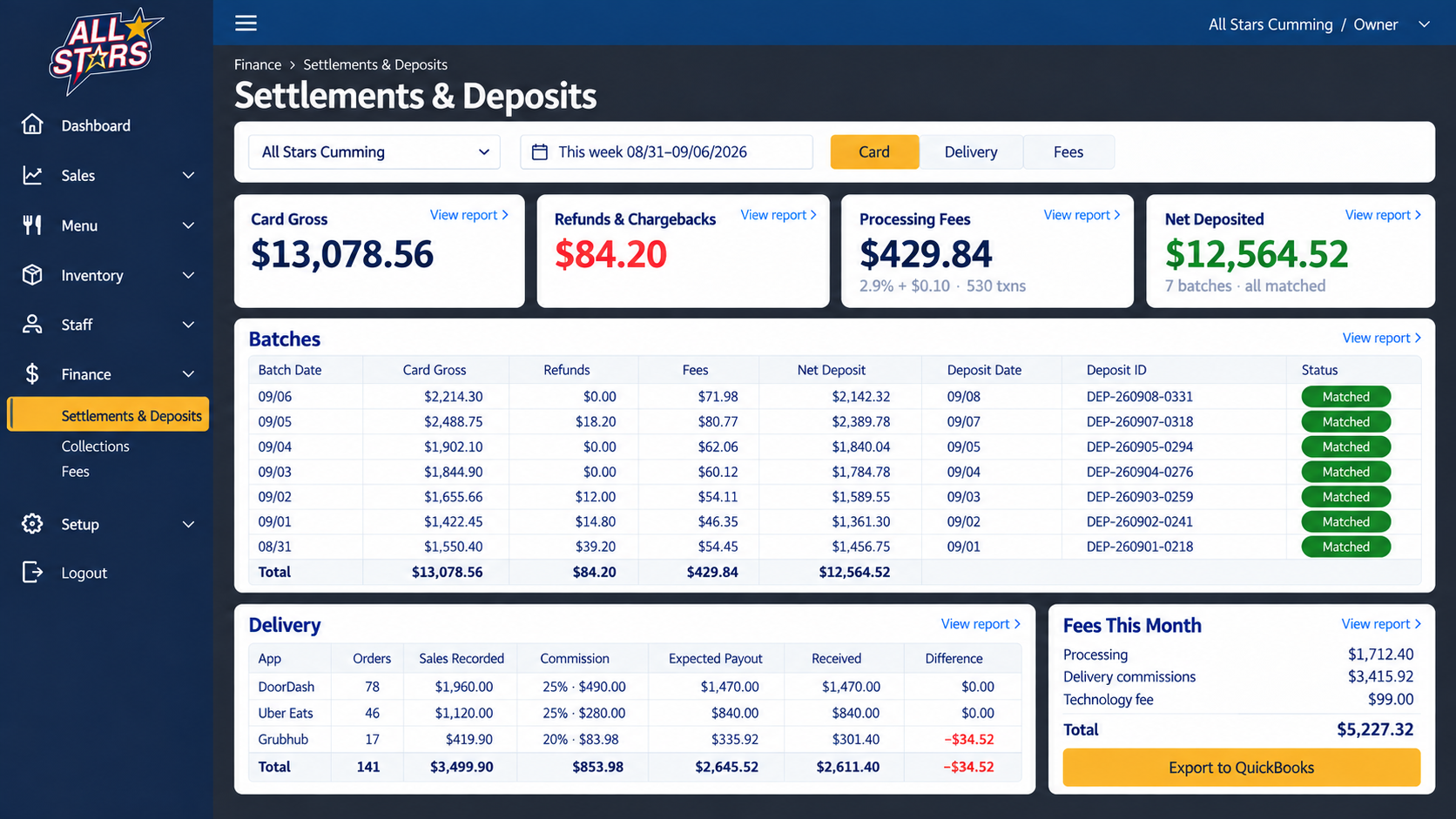Viewport: 1456px width, 819px height.
Task: View report for Batches table
Action: click(1382, 338)
